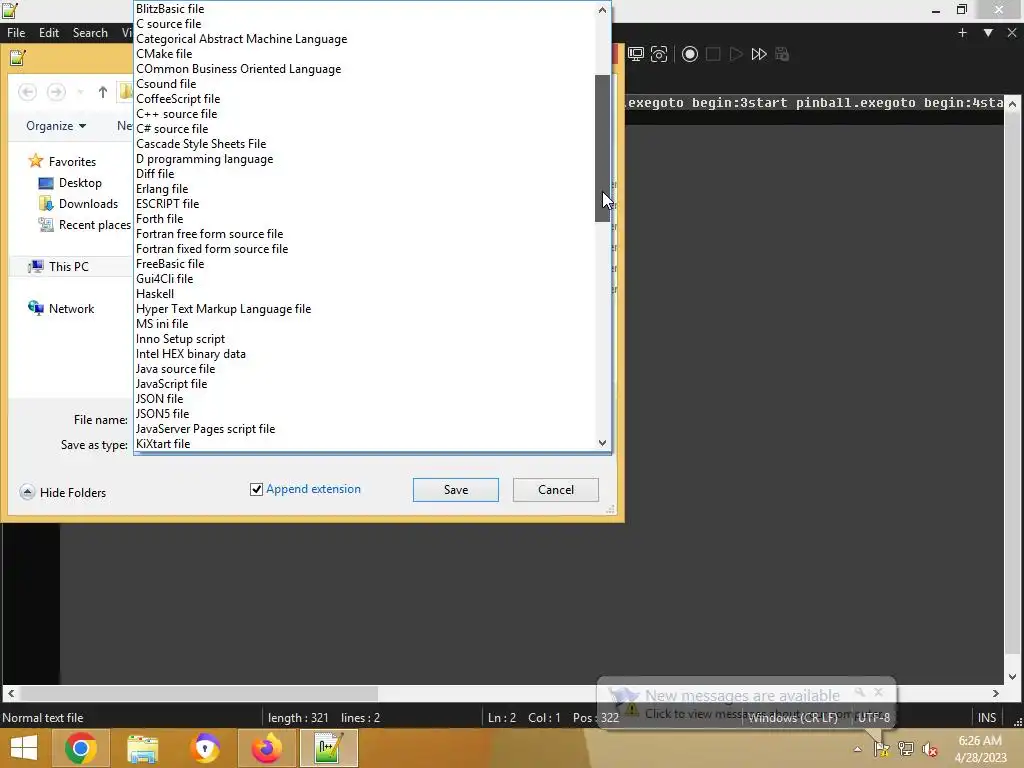
Task: Click New messages are available notification
Action: pyautogui.click(x=746, y=704)
